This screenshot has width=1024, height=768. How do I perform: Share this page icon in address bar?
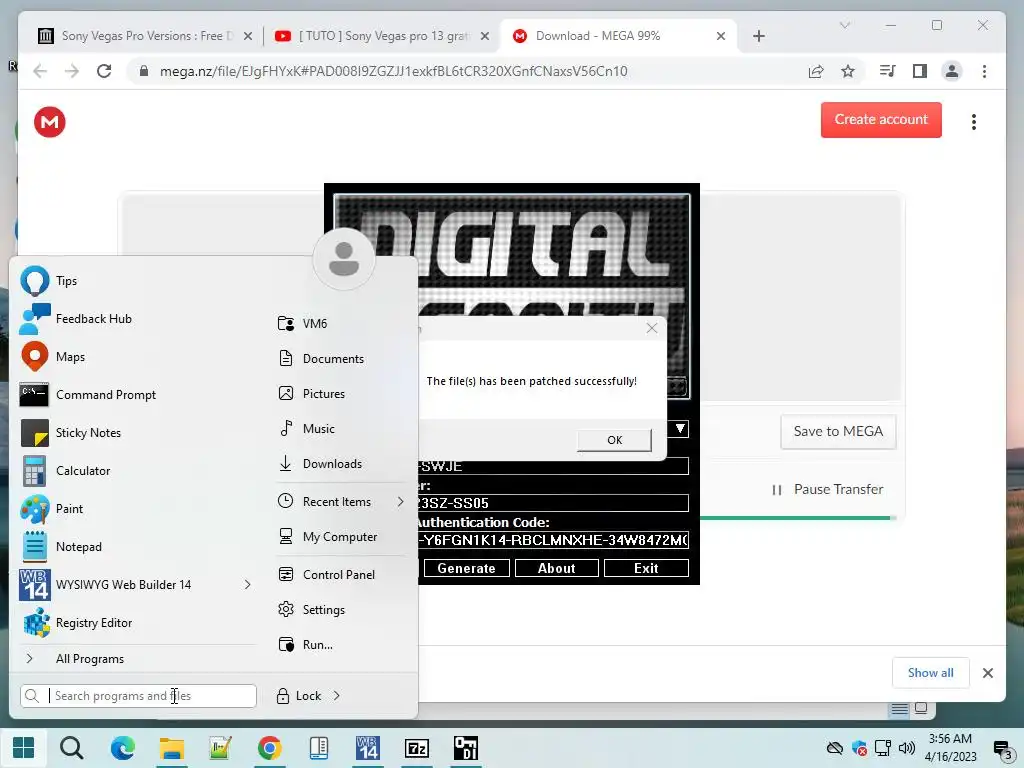[x=816, y=71]
